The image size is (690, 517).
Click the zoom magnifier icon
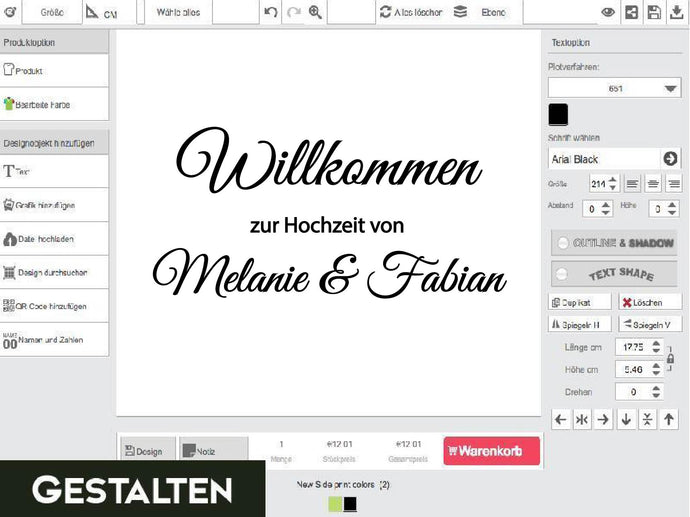[316, 12]
